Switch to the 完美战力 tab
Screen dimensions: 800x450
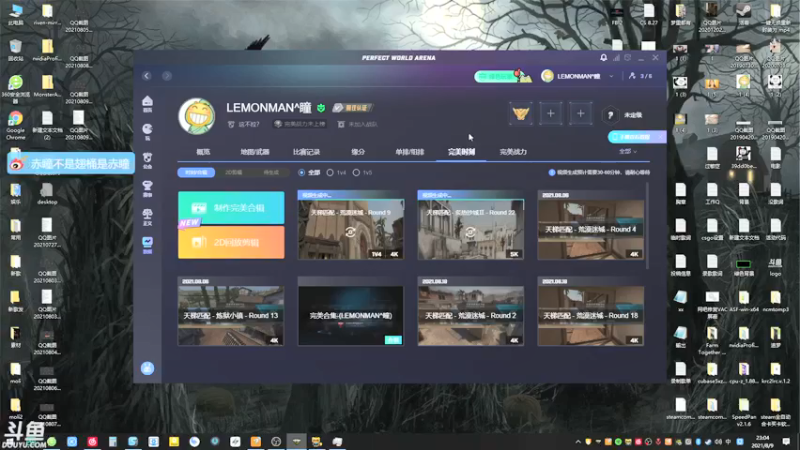click(513, 152)
